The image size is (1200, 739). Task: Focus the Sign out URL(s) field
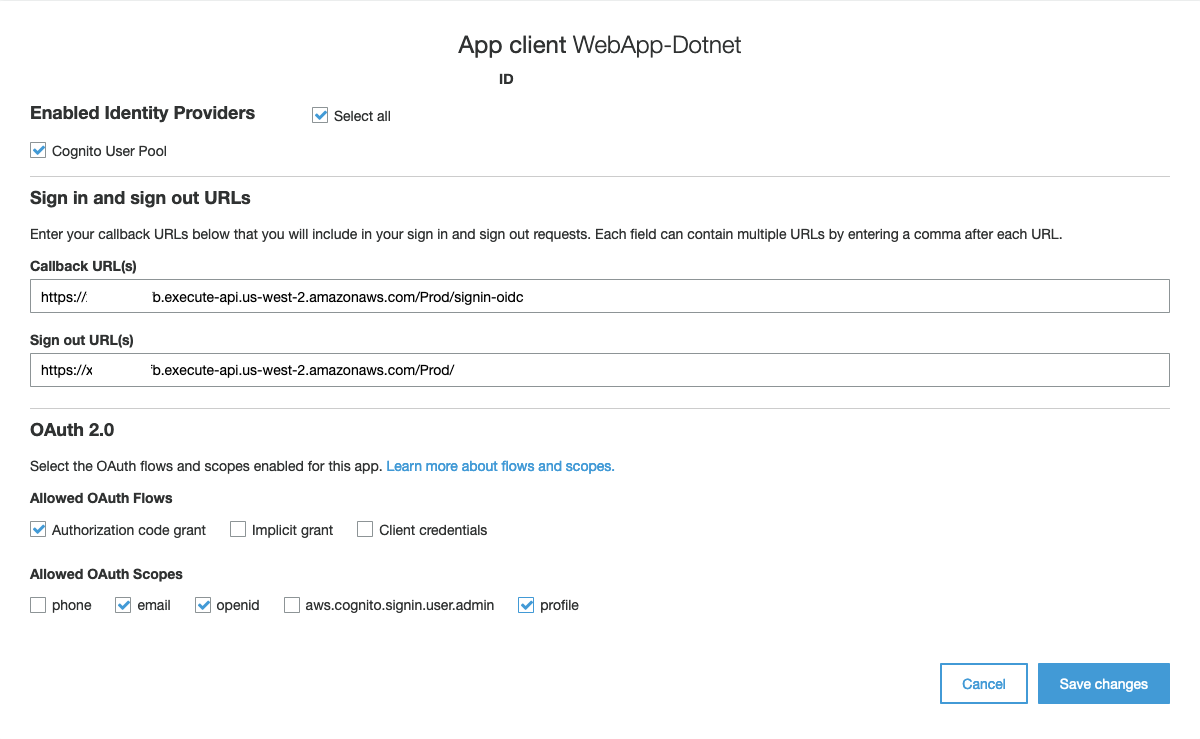point(600,370)
